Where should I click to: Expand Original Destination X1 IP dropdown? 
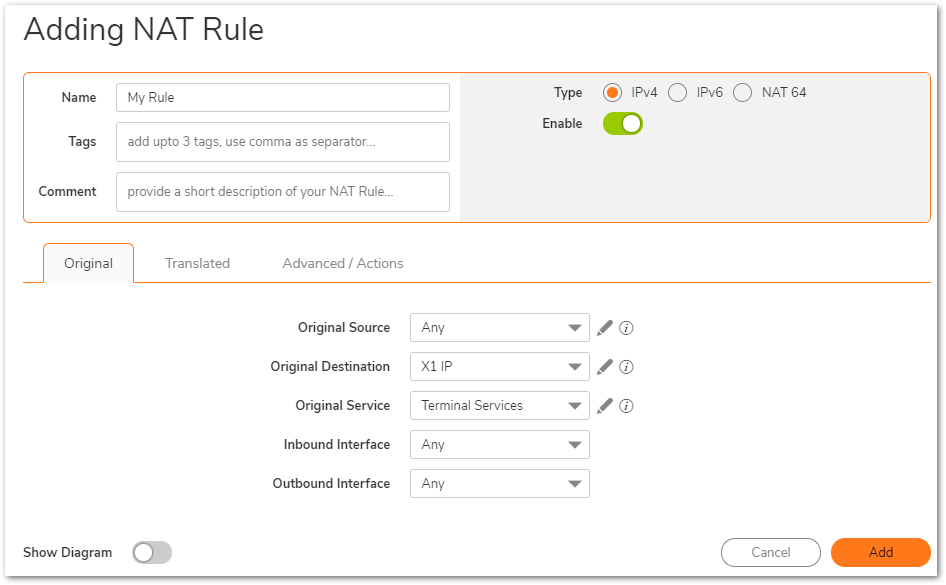[x=499, y=367]
